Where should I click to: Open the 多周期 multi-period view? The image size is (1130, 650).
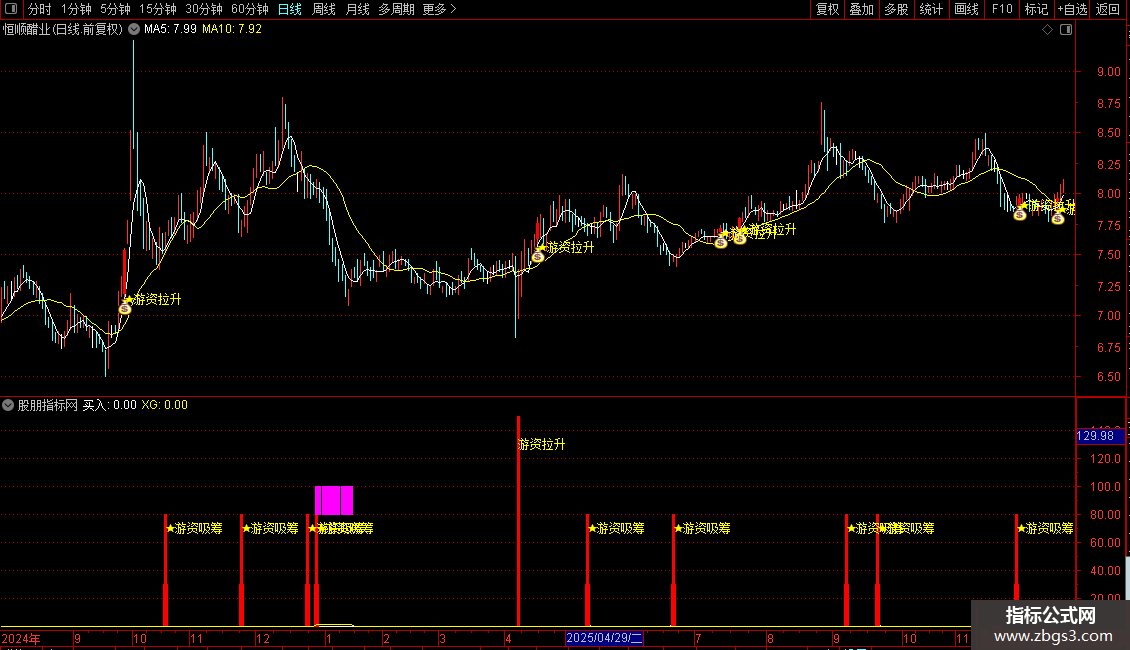pos(396,9)
